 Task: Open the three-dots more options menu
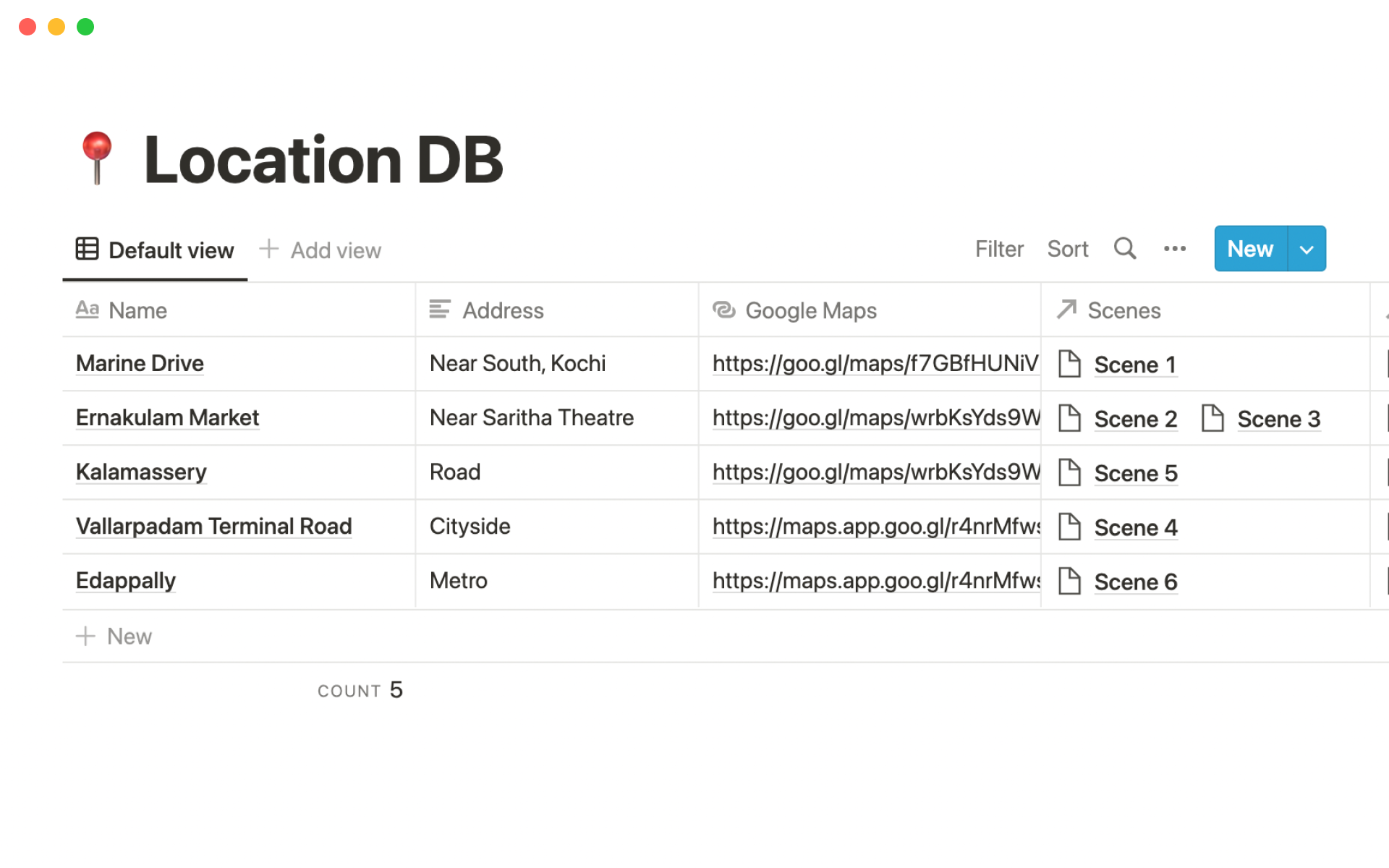(1174, 249)
